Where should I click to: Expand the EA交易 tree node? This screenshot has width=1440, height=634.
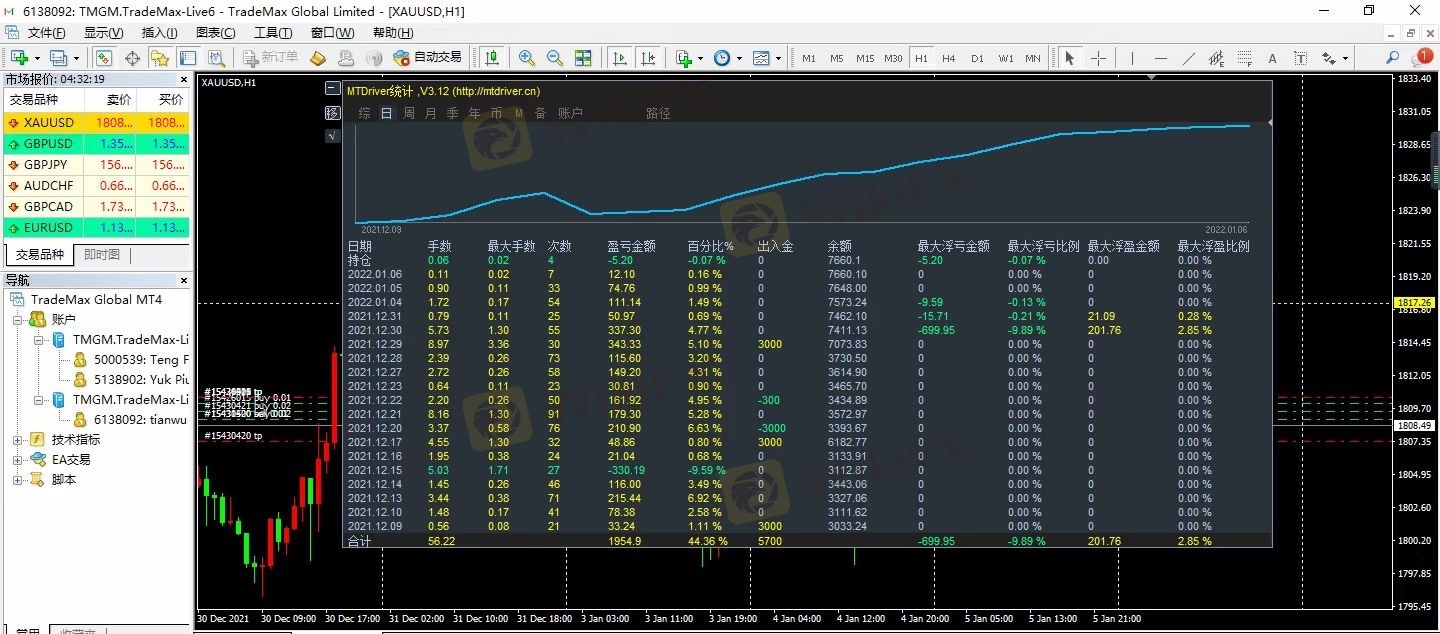tap(18, 460)
